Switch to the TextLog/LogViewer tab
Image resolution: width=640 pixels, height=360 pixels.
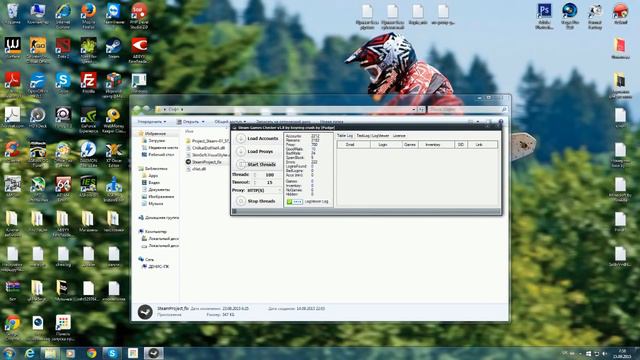pos(373,136)
